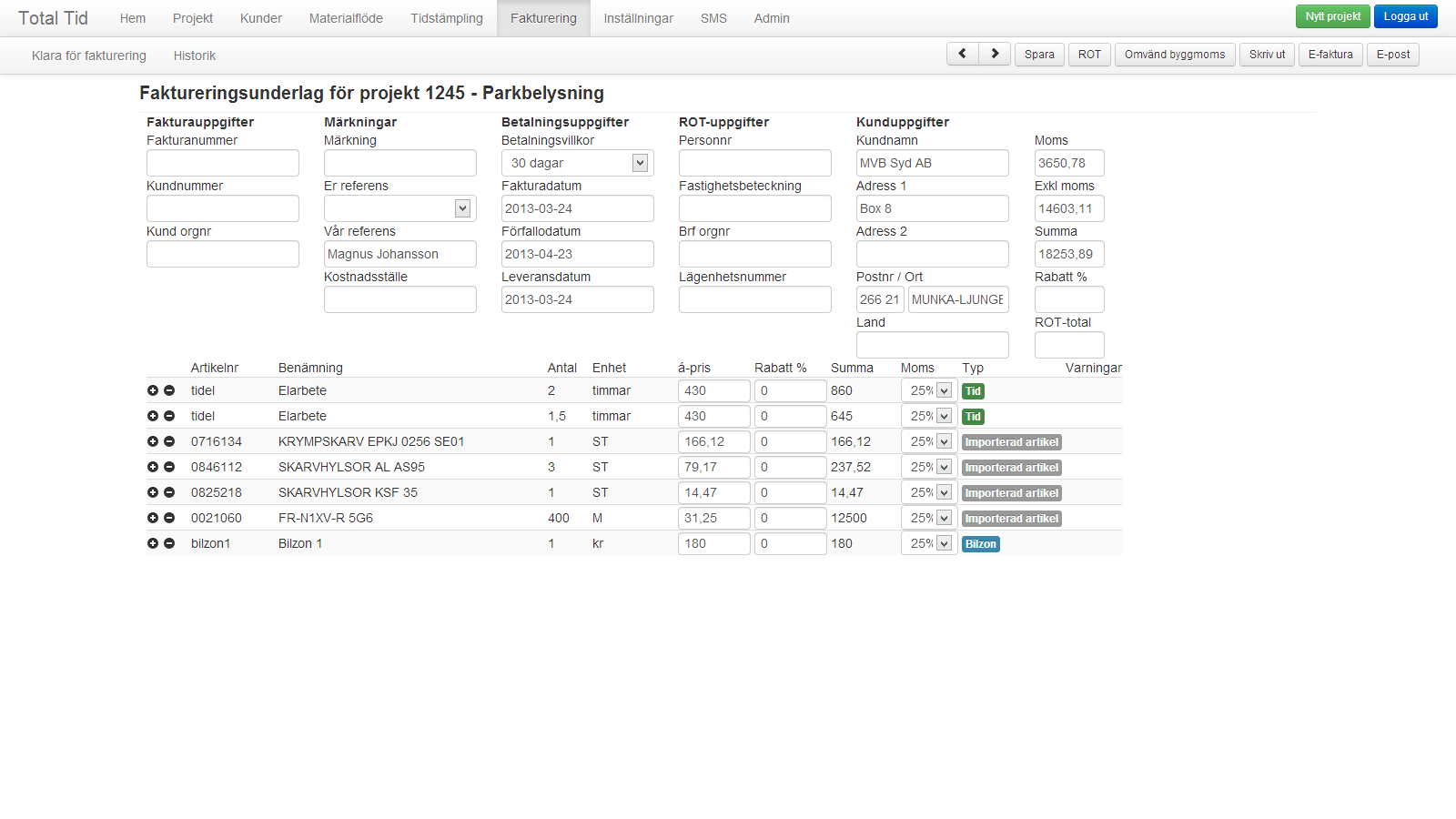Open the Materialflöde menu

[346, 18]
